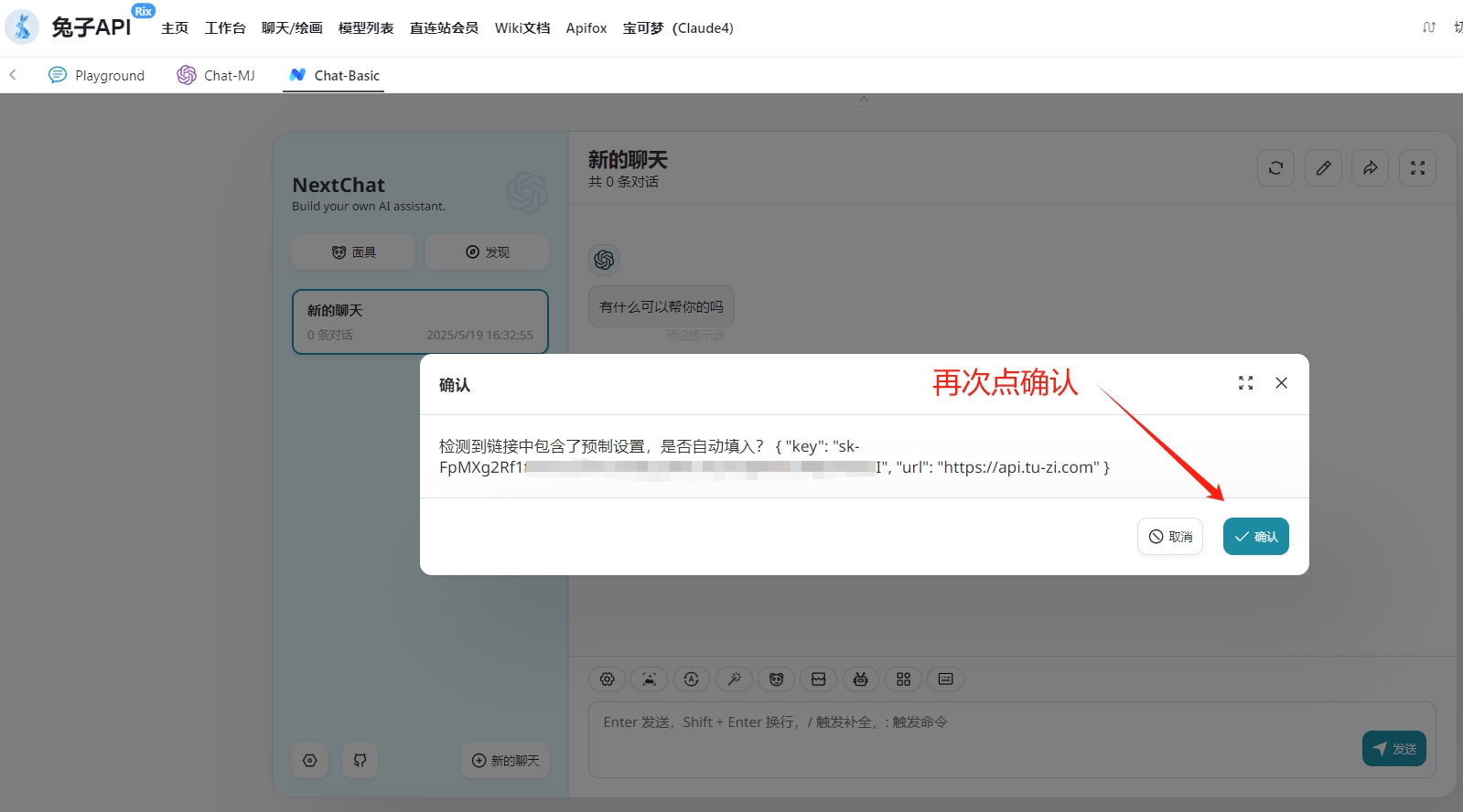
Task: Start a 新的聊天 from sidebar bottom
Action: [505, 761]
